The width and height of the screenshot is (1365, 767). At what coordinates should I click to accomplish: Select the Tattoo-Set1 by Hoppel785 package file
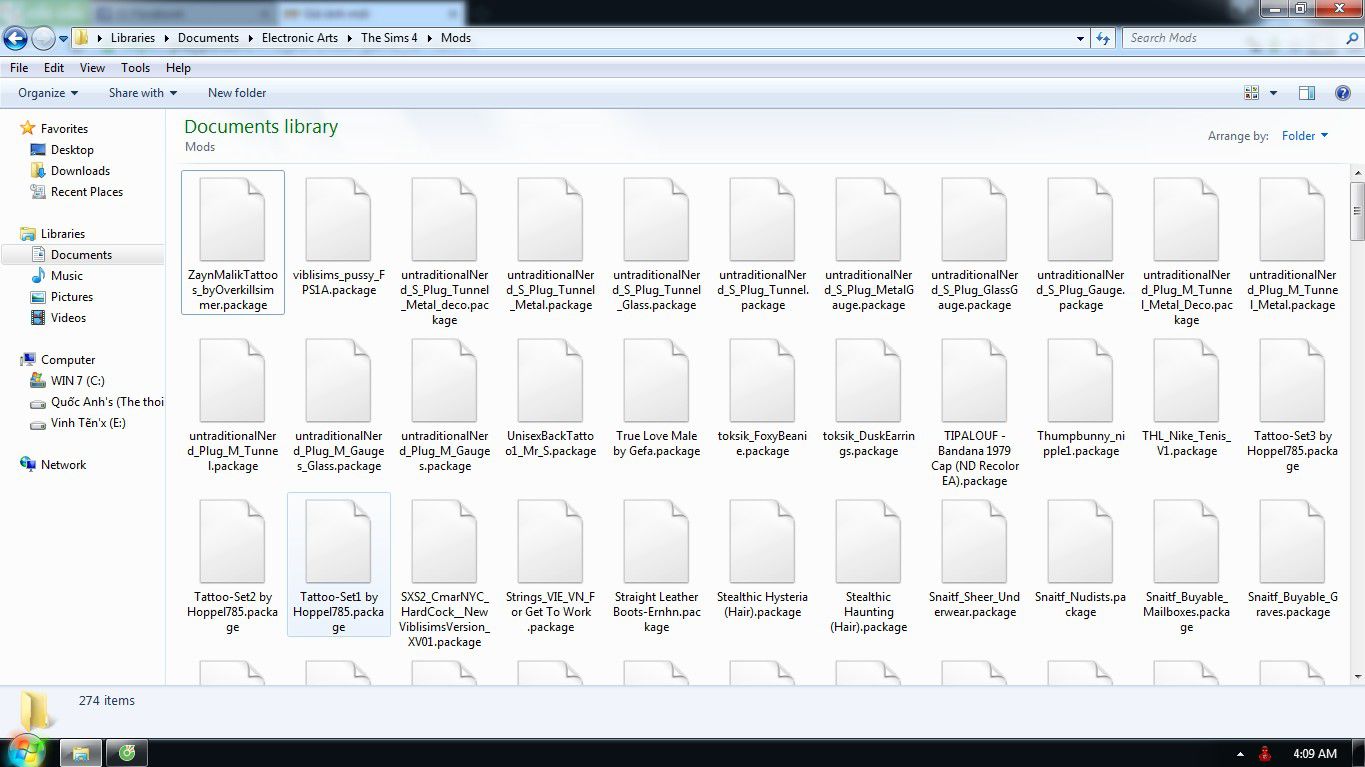(x=338, y=565)
